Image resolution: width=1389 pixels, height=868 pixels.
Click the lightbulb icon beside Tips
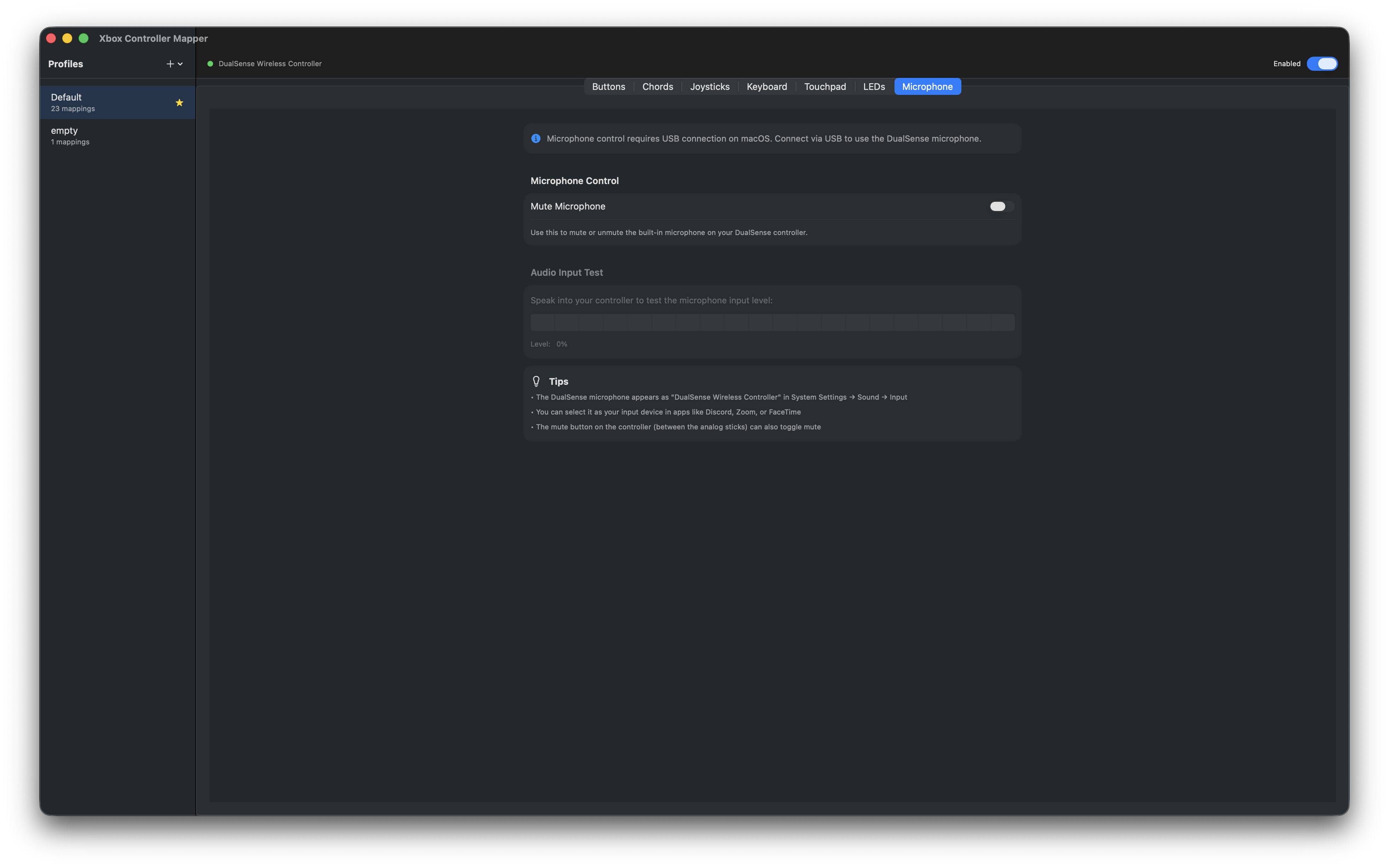537,381
